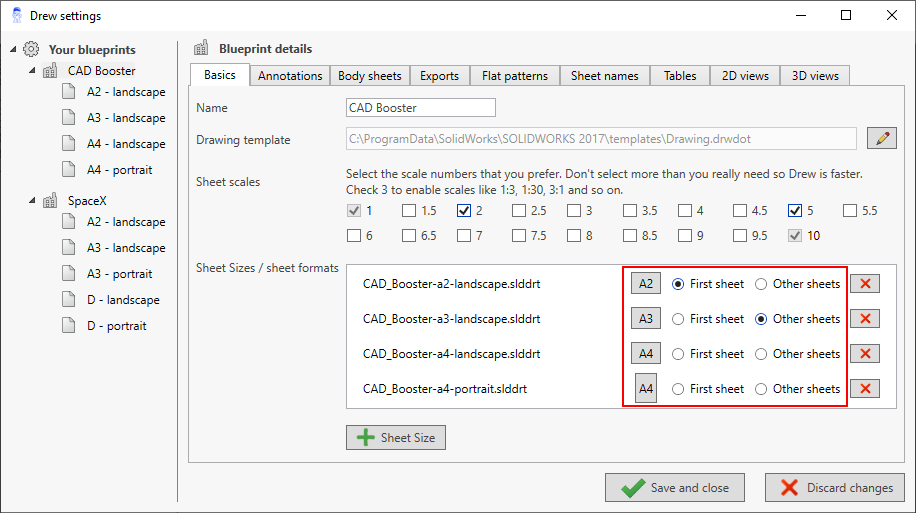Viewport: 916px width, 513px height.
Task: Add a new Sheet Size
Action: tap(396, 438)
